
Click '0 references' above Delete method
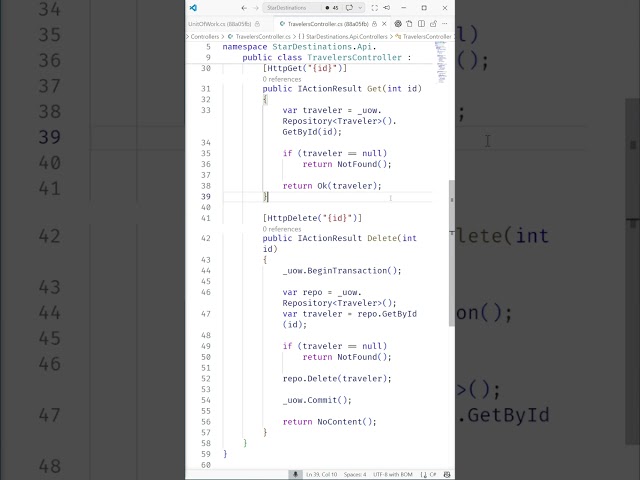282,229
